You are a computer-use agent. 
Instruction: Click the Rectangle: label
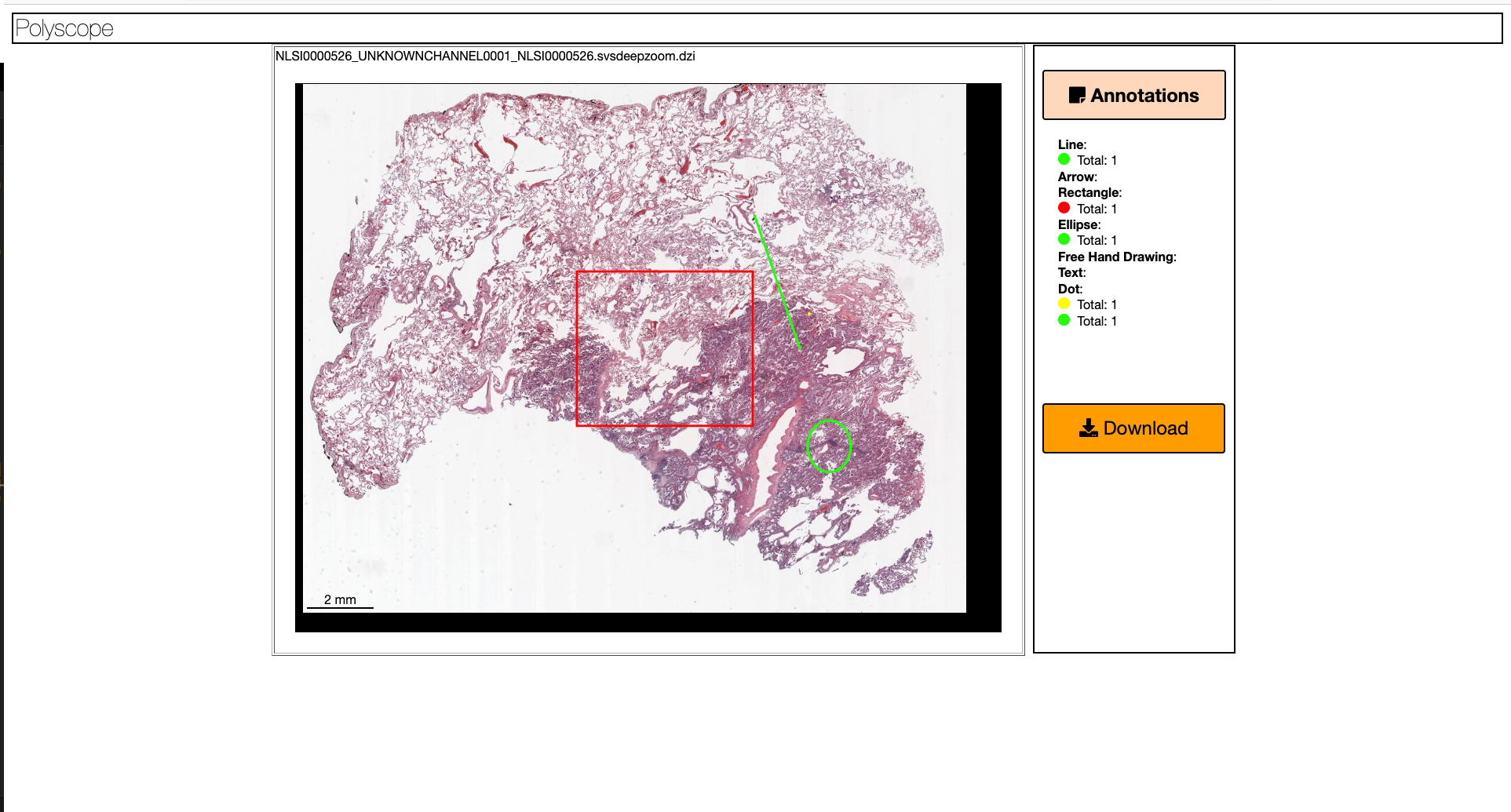(1090, 192)
